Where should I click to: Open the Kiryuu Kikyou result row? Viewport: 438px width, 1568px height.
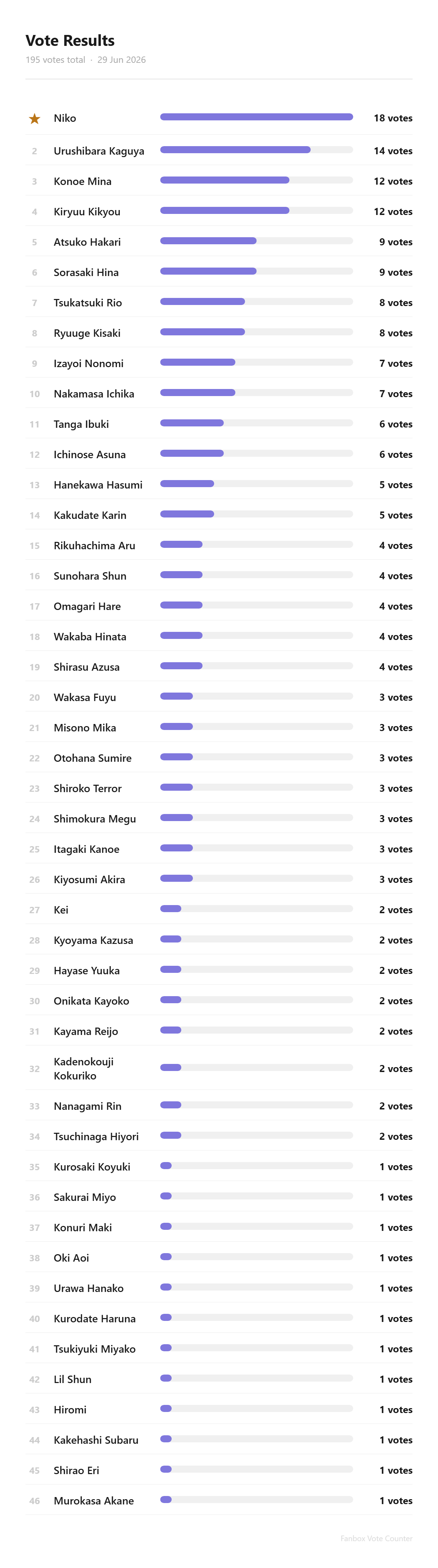(219, 211)
